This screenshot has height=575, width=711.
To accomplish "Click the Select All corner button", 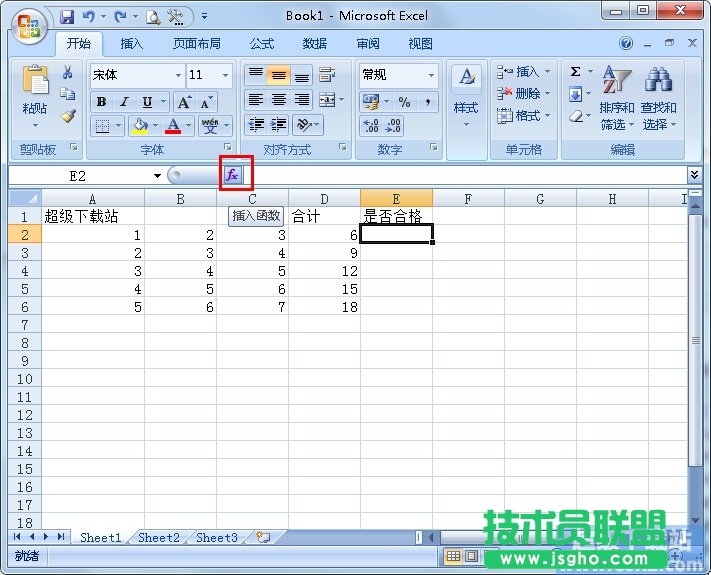I will (x=25, y=199).
